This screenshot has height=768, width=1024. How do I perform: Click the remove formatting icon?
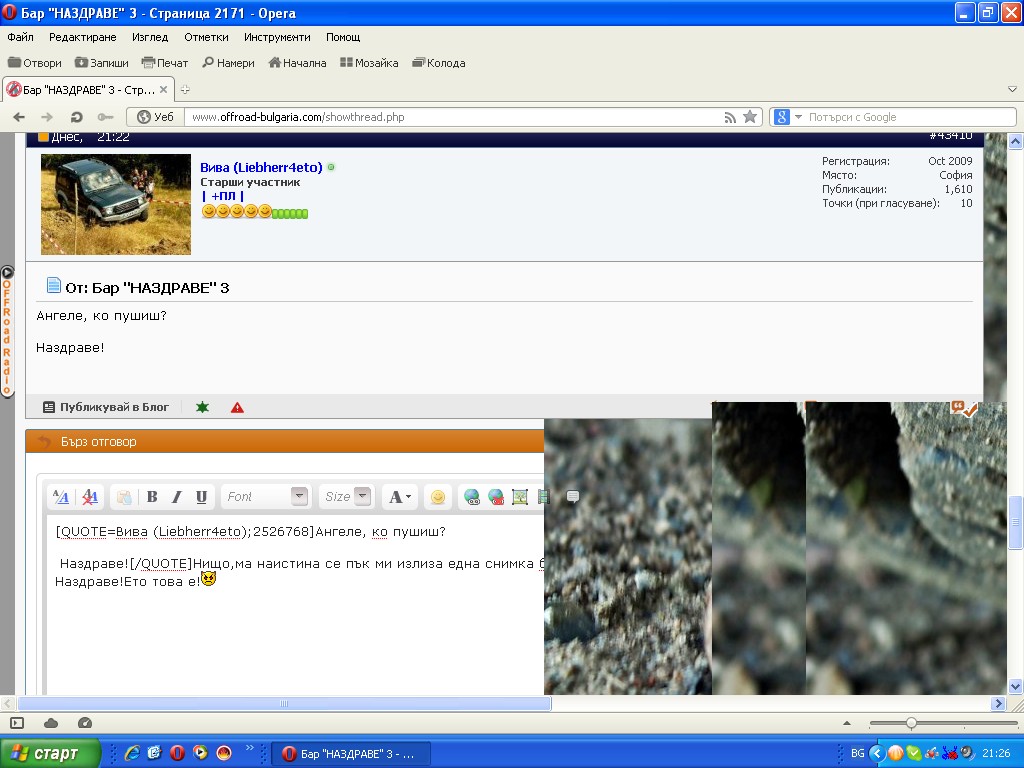90,497
